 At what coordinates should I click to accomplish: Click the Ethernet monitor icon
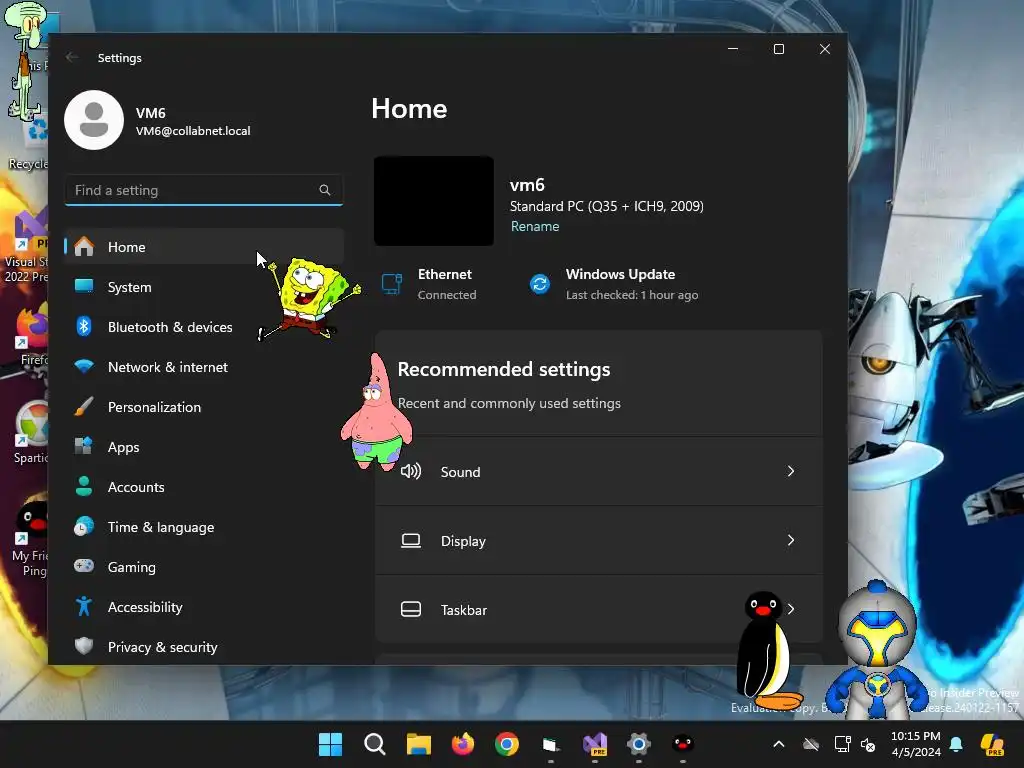click(392, 284)
